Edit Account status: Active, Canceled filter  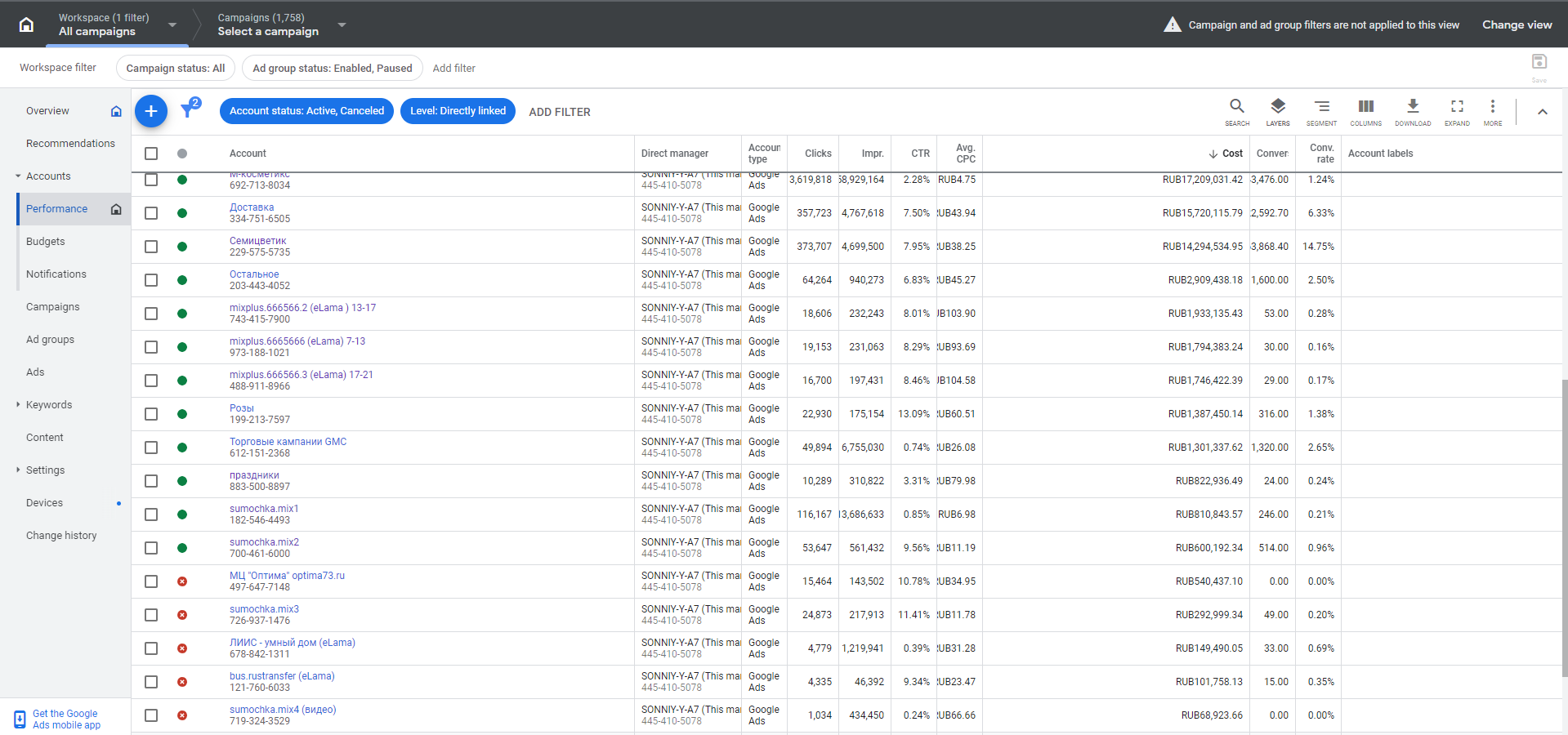(x=306, y=111)
